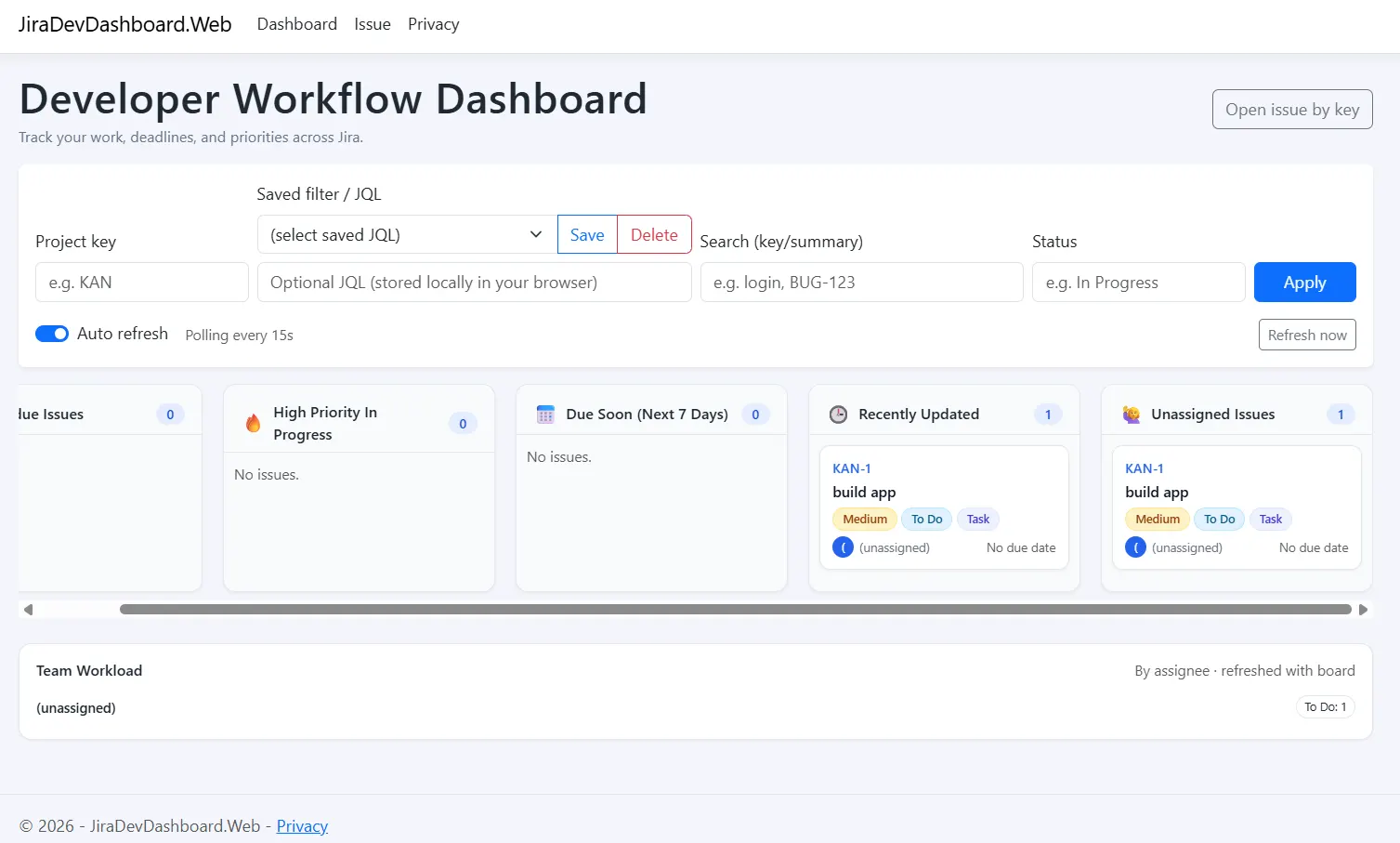This screenshot has height=843, width=1400.
Task: Open the footer Privacy link
Action: pos(302,826)
